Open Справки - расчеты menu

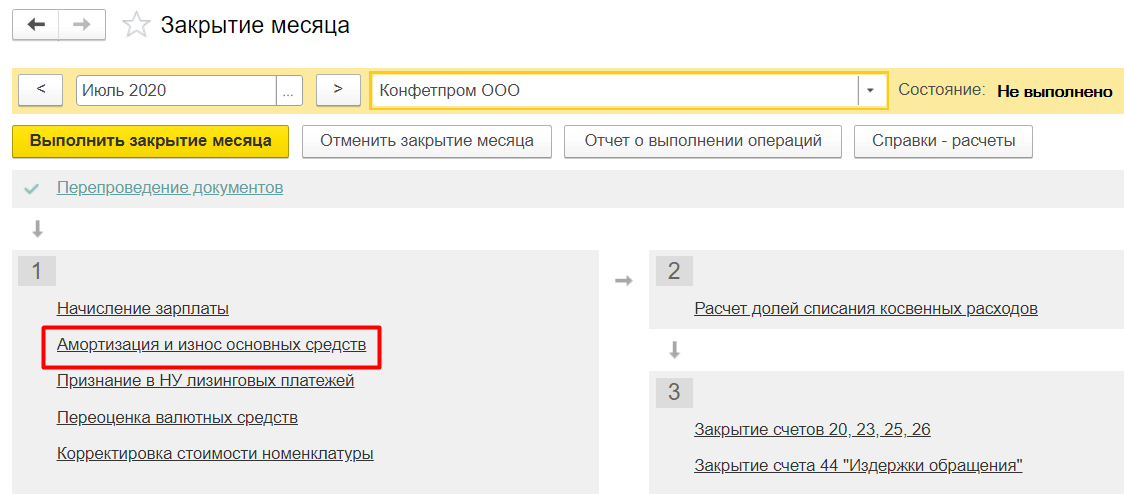point(943,141)
